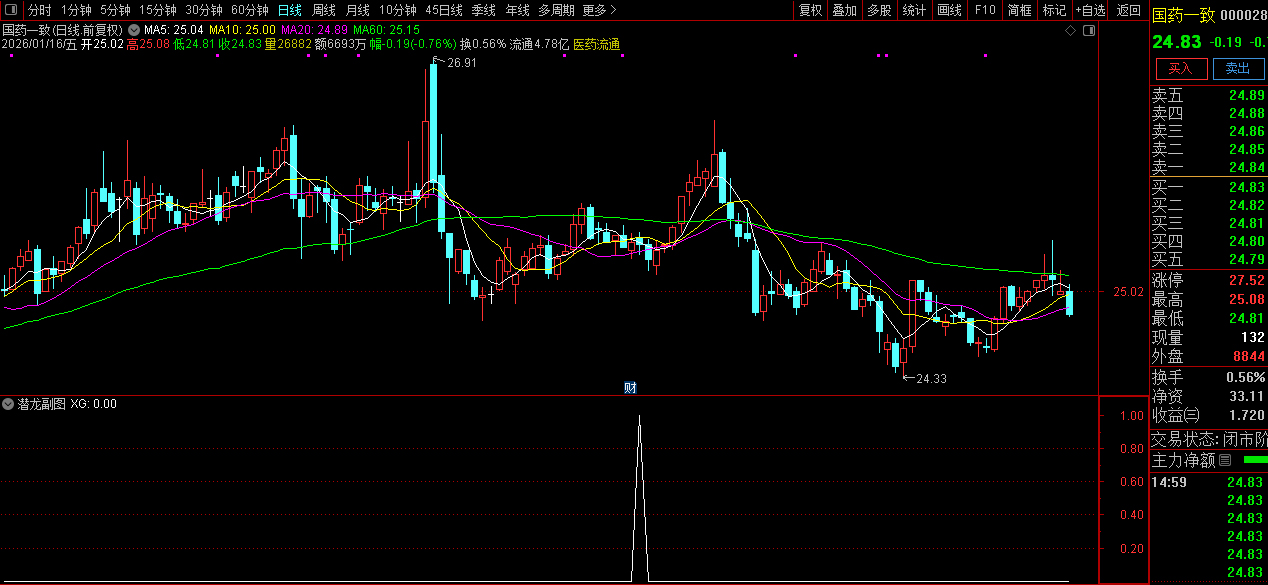The height and width of the screenshot is (585, 1268).
Task: Click the 最低 24.81 row
Action: [x=1208, y=319]
